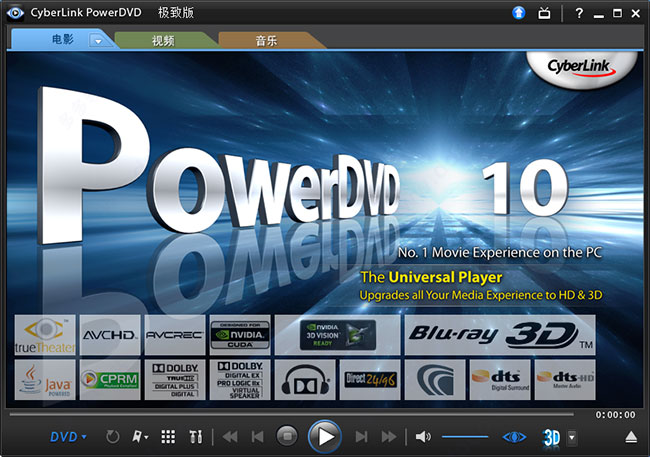The image size is (650, 457).
Task: Click the playback seek bar
Action: tap(292, 414)
